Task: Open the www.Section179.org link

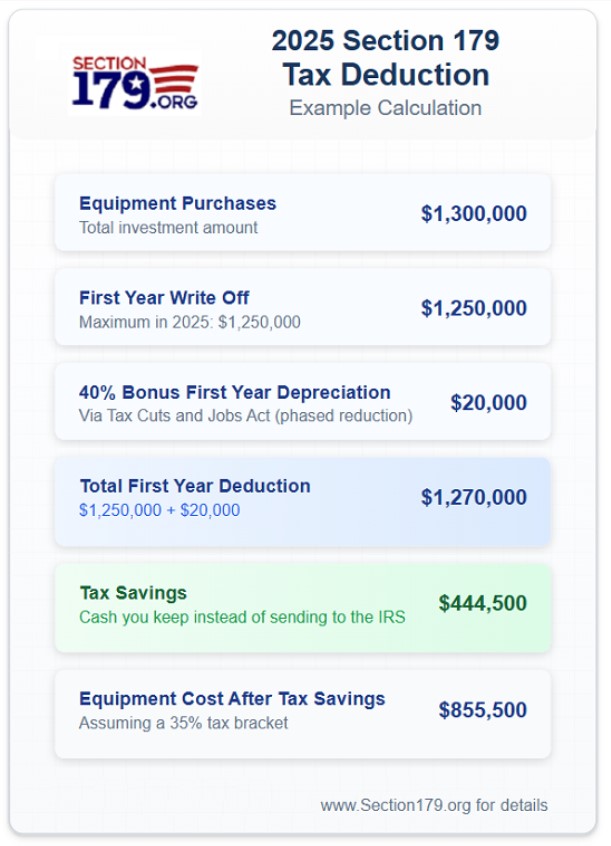Action: [x=434, y=805]
